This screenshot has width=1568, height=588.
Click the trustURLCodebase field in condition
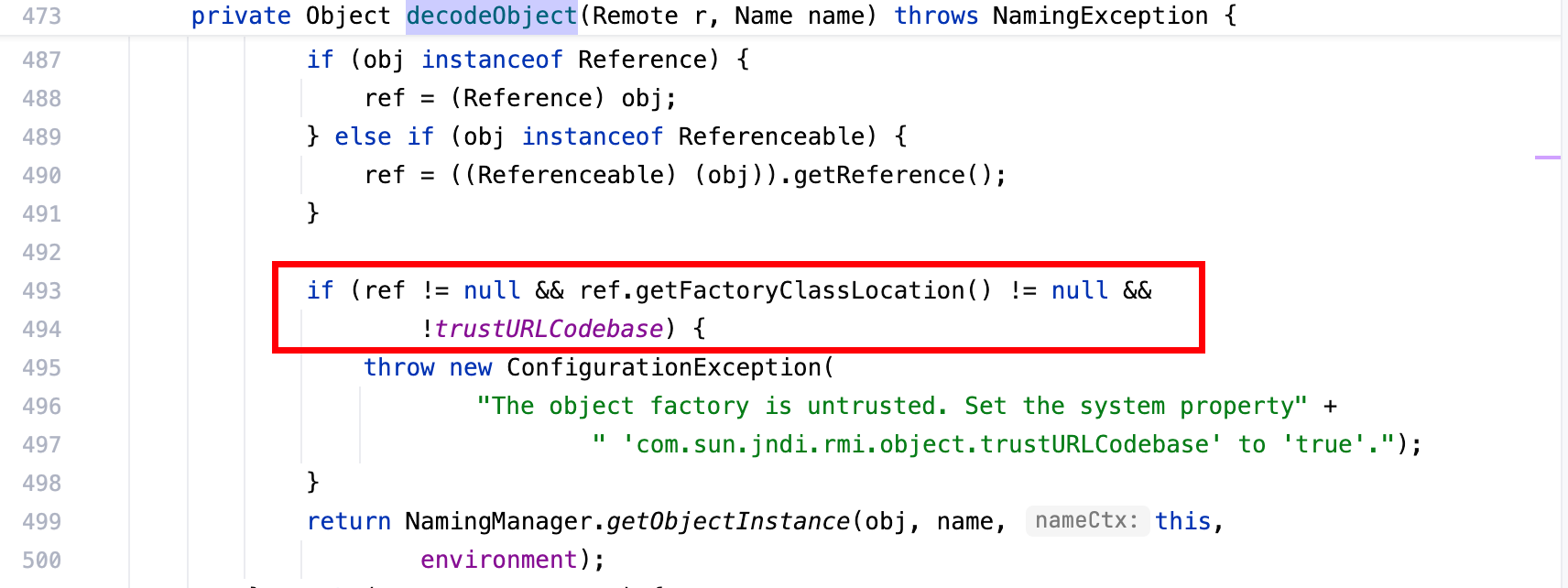pyautogui.click(x=548, y=329)
